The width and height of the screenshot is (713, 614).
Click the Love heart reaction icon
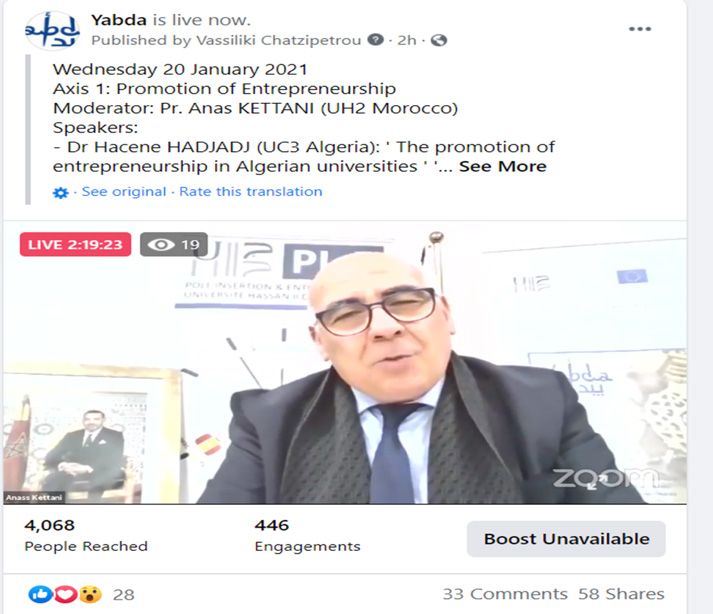point(65,594)
